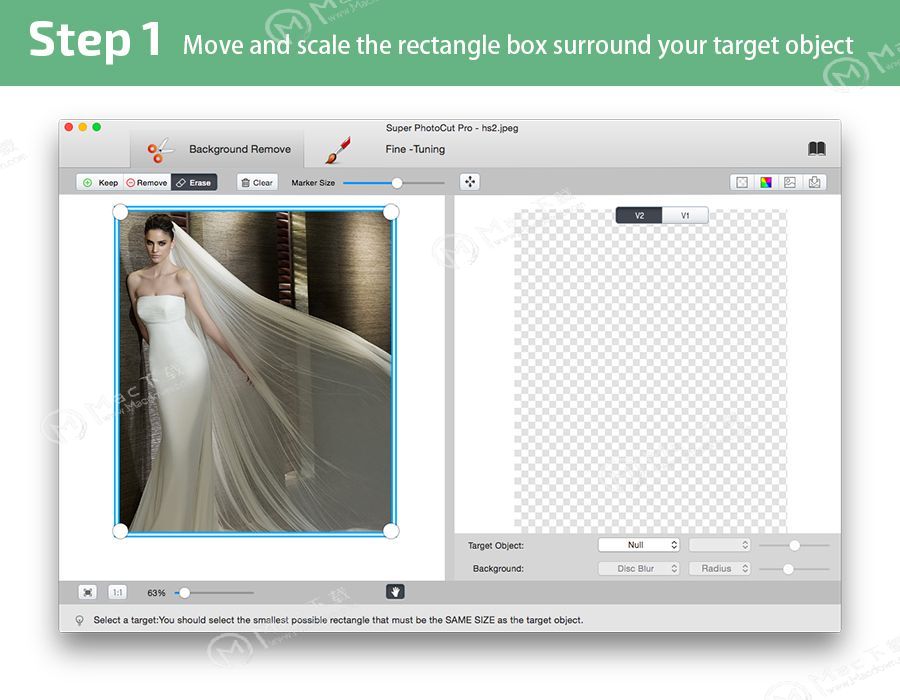The image size is (900, 700).
Task: Open the Disc Blur dropdown
Action: click(639, 568)
